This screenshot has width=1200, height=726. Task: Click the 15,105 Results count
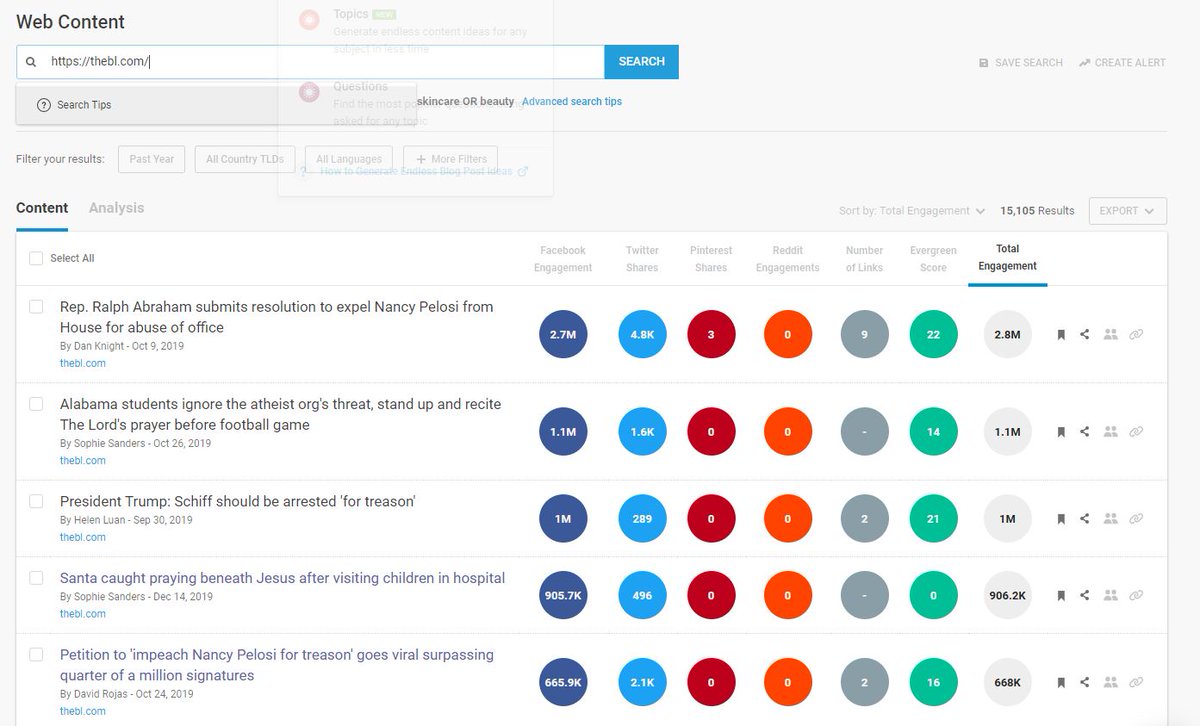click(x=1037, y=211)
